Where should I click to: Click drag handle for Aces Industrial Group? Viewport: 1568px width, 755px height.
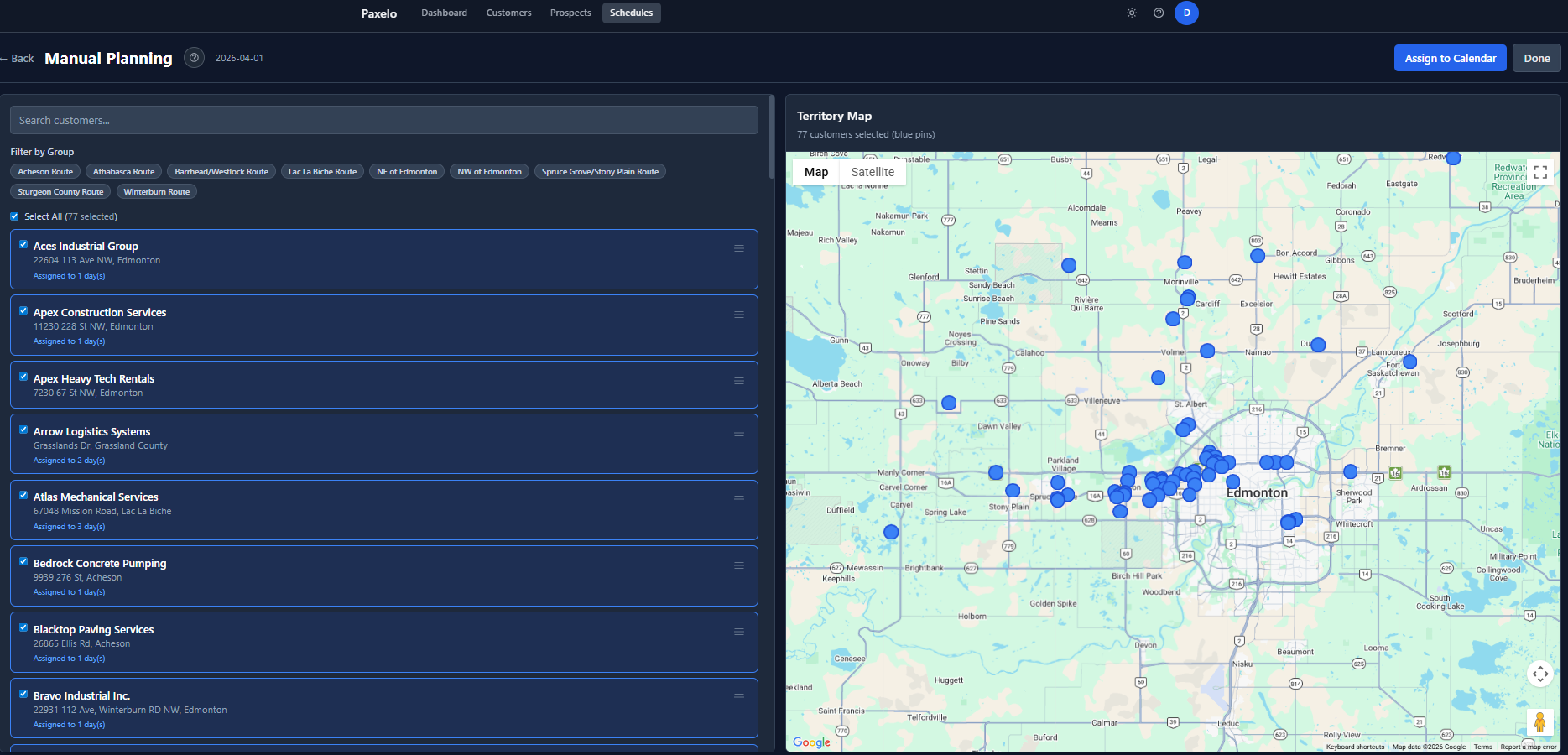coord(739,248)
